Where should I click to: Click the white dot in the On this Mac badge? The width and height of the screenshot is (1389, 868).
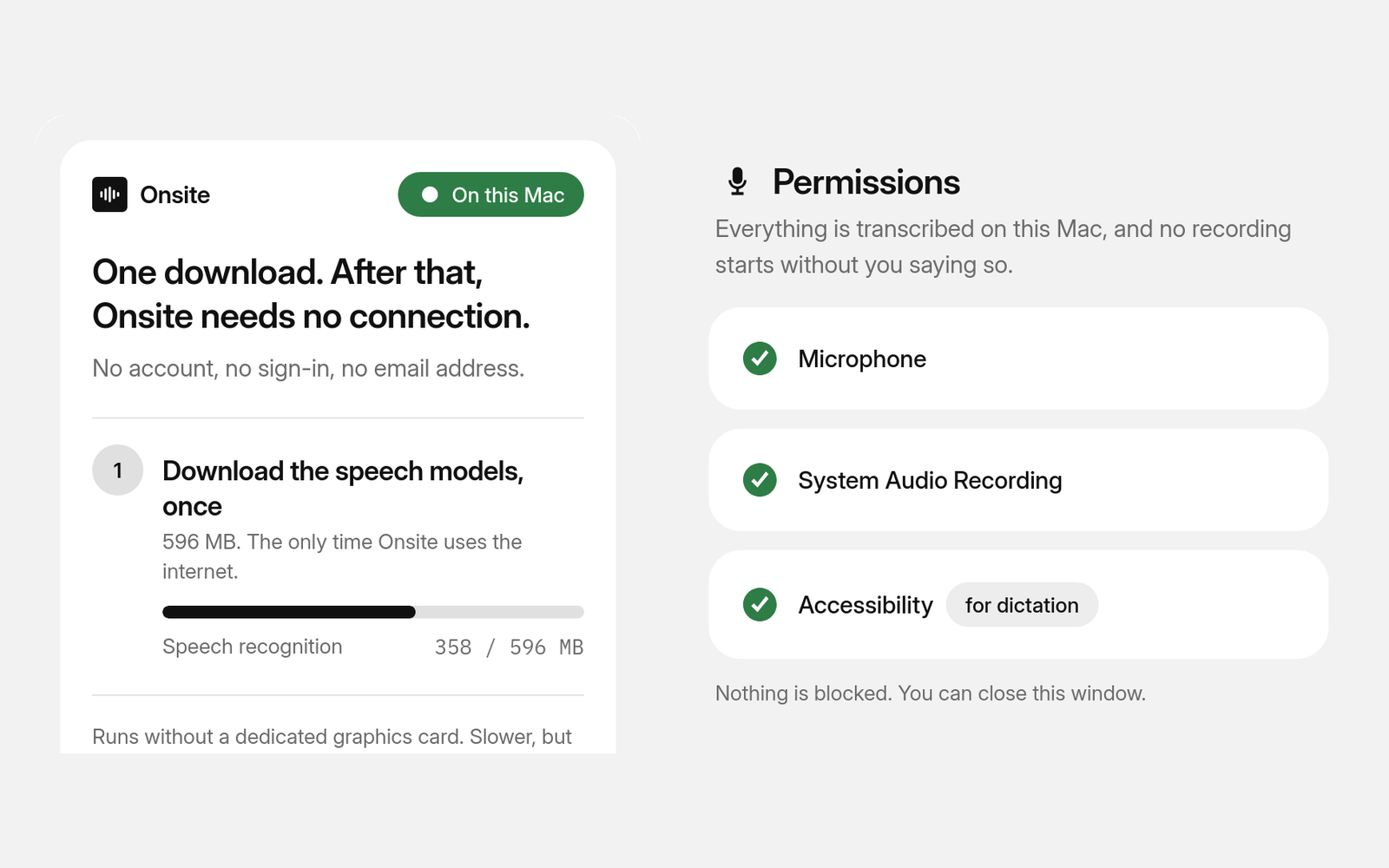pyautogui.click(x=430, y=194)
